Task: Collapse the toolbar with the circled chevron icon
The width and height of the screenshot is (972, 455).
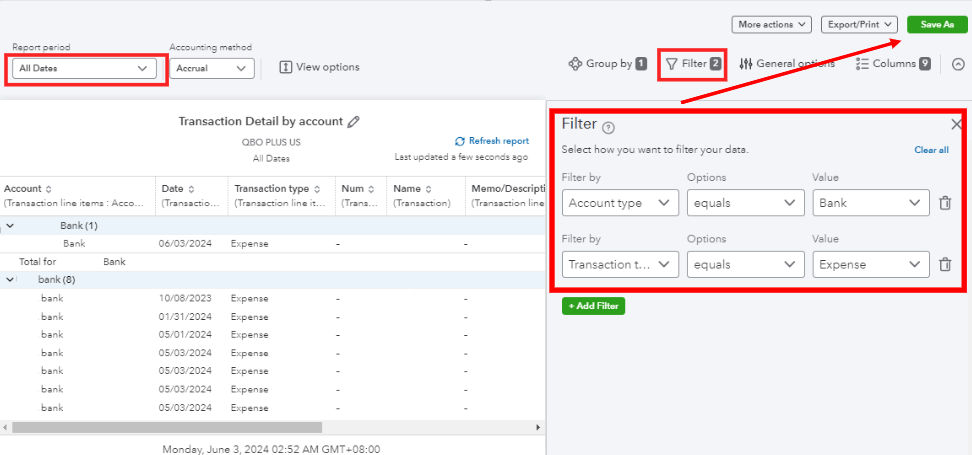Action: coord(958,64)
